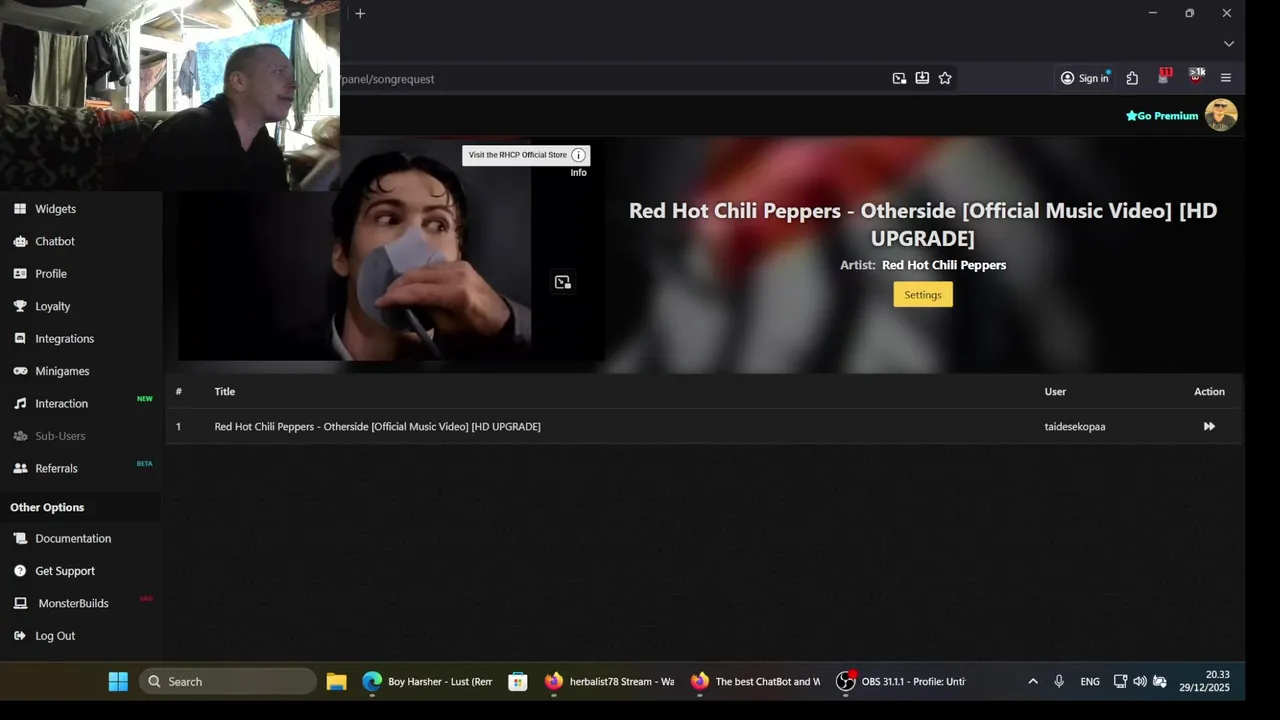Open the ENG language switcher
The image size is (1280, 720).
[1090, 681]
